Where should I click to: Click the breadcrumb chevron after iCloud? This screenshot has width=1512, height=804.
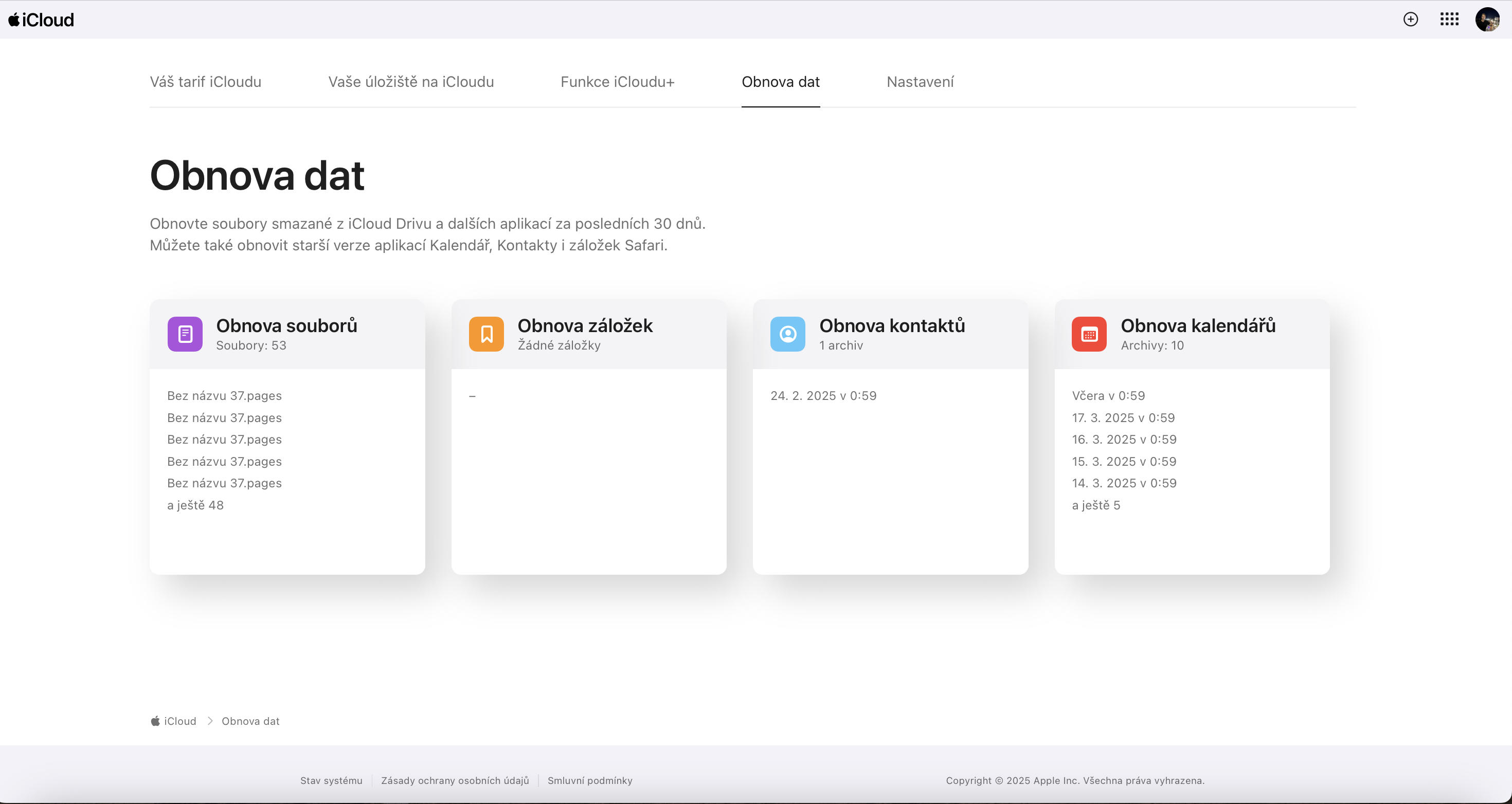click(209, 721)
